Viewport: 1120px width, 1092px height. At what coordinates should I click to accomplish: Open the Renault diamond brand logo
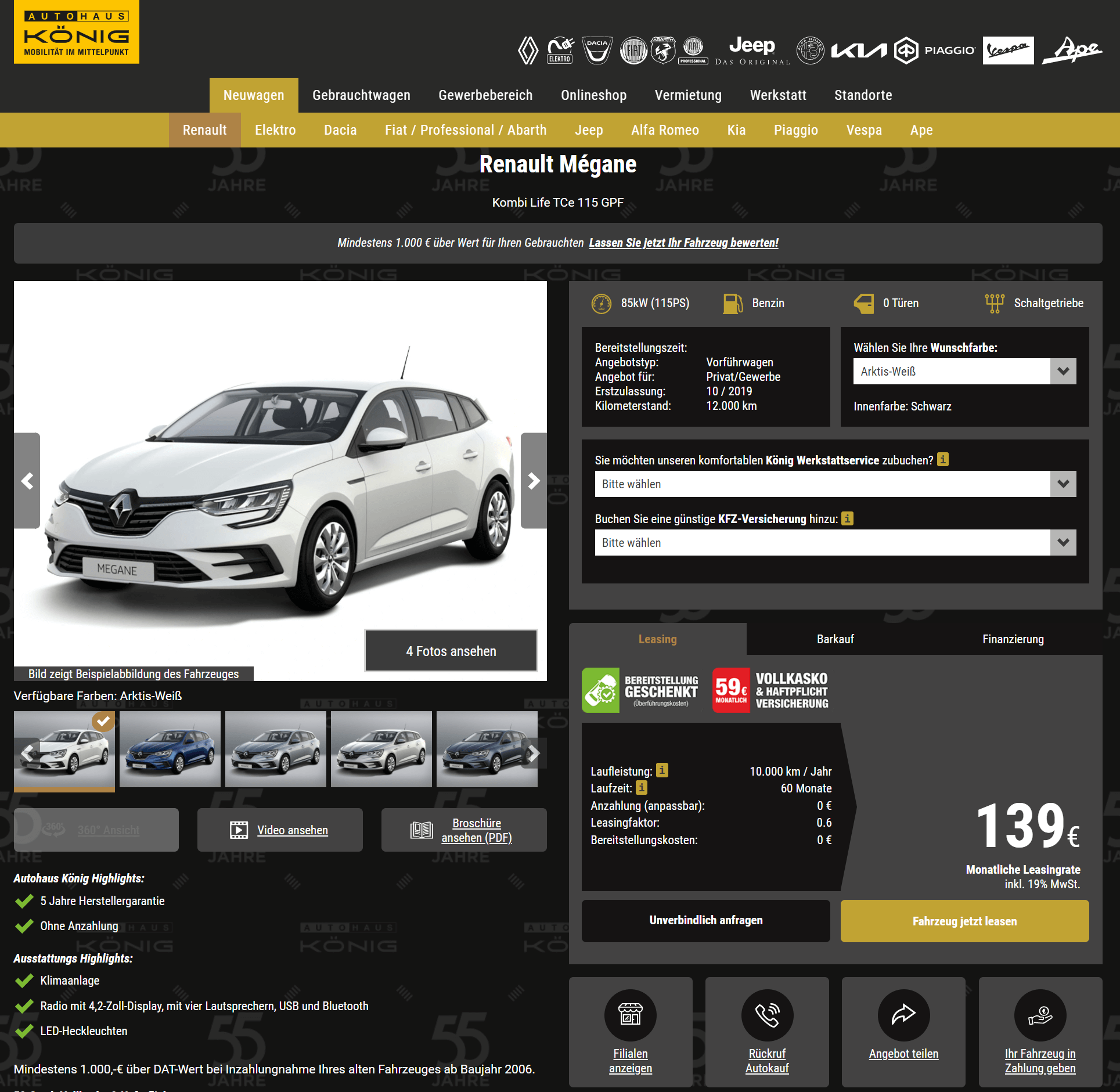click(528, 51)
